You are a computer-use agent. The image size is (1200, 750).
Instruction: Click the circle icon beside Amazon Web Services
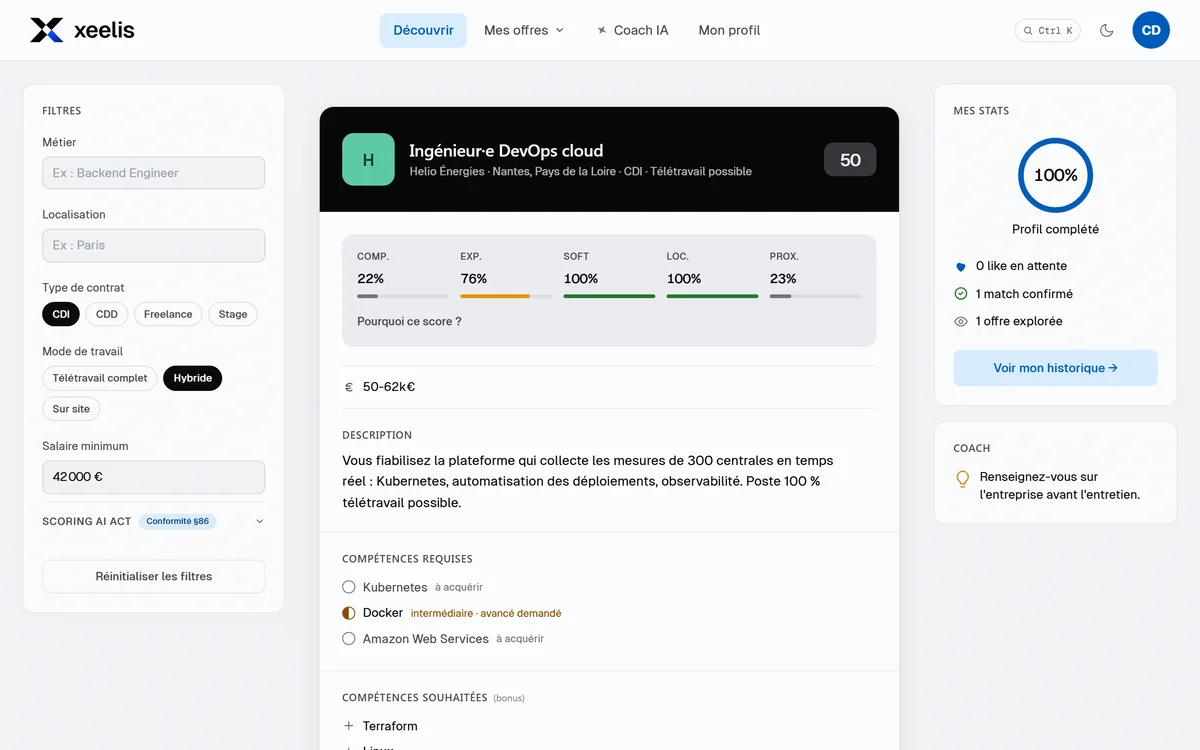pos(349,638)
